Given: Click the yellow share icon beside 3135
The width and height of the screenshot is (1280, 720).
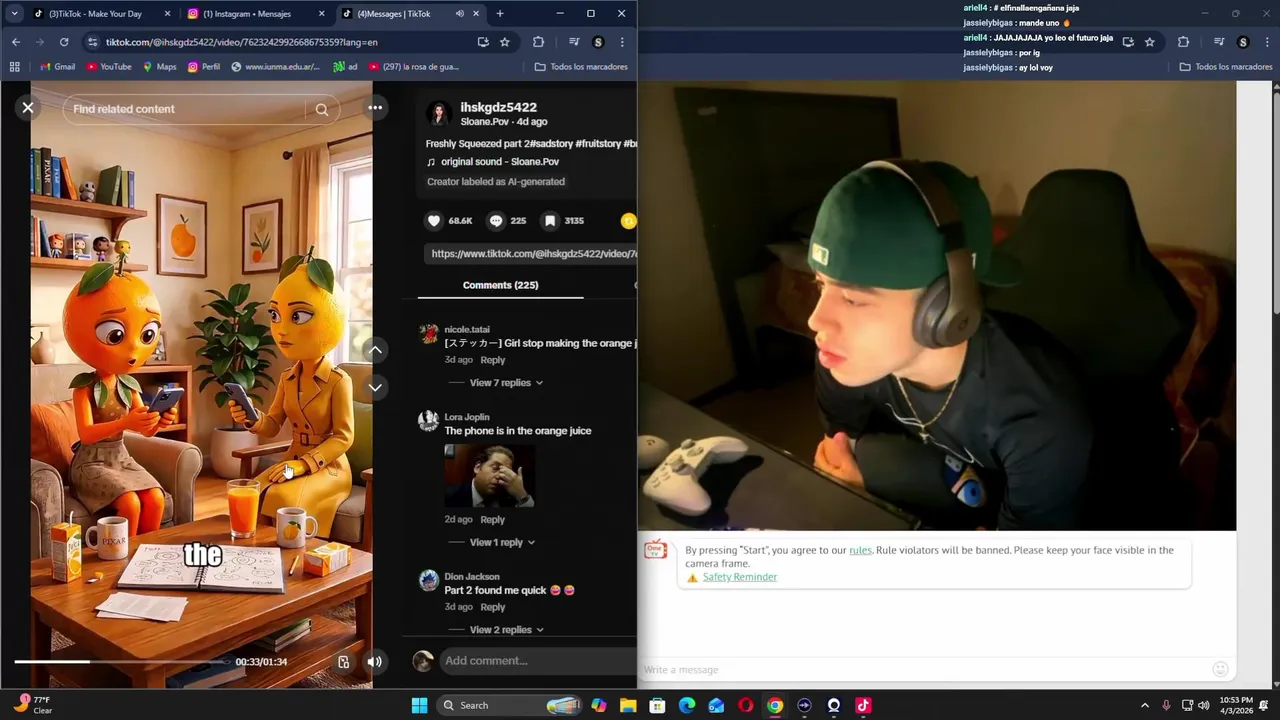Looking at the screenshot, I should click(628, 221).
